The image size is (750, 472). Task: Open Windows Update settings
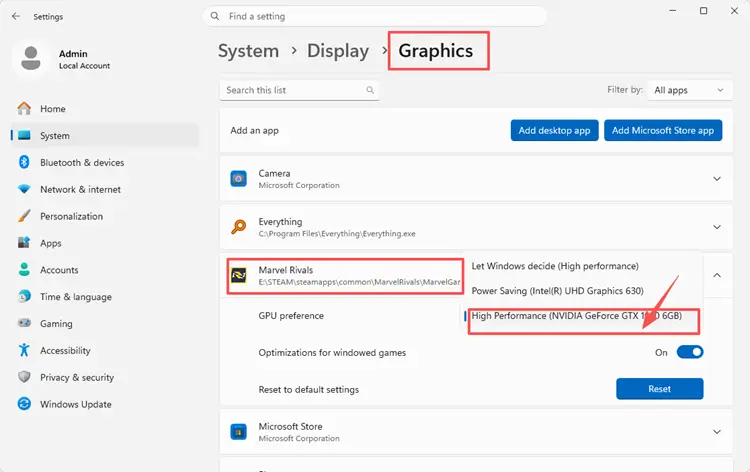[x=104, y=404]
